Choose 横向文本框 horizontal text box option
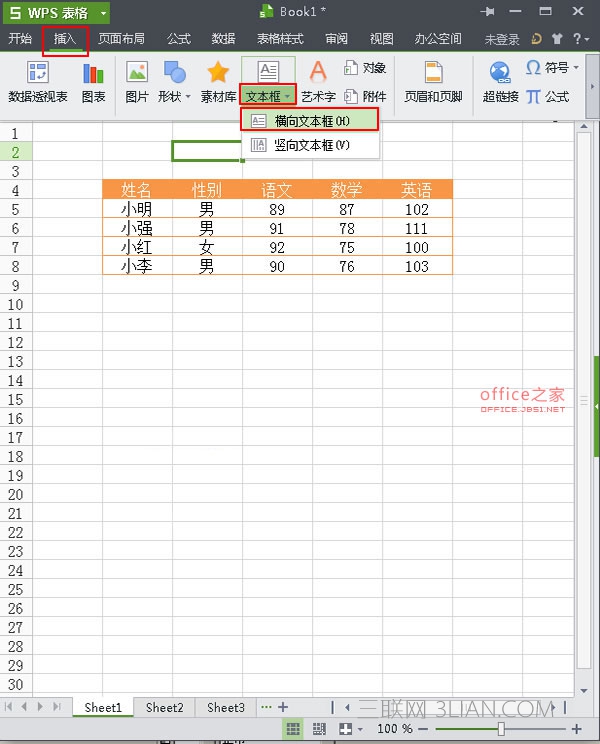The height and width of the screenshot is (744, 600). pyautogui.click(x=310, y=121)
